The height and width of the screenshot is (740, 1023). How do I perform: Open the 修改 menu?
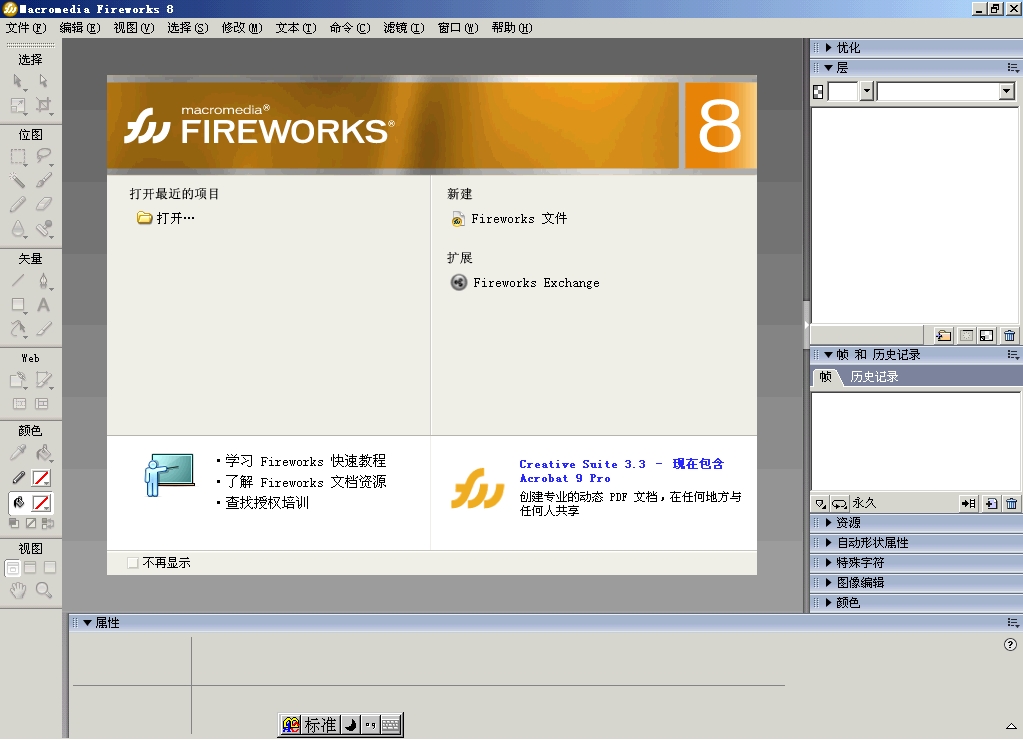pyautogui.click(x=242, y=27)
